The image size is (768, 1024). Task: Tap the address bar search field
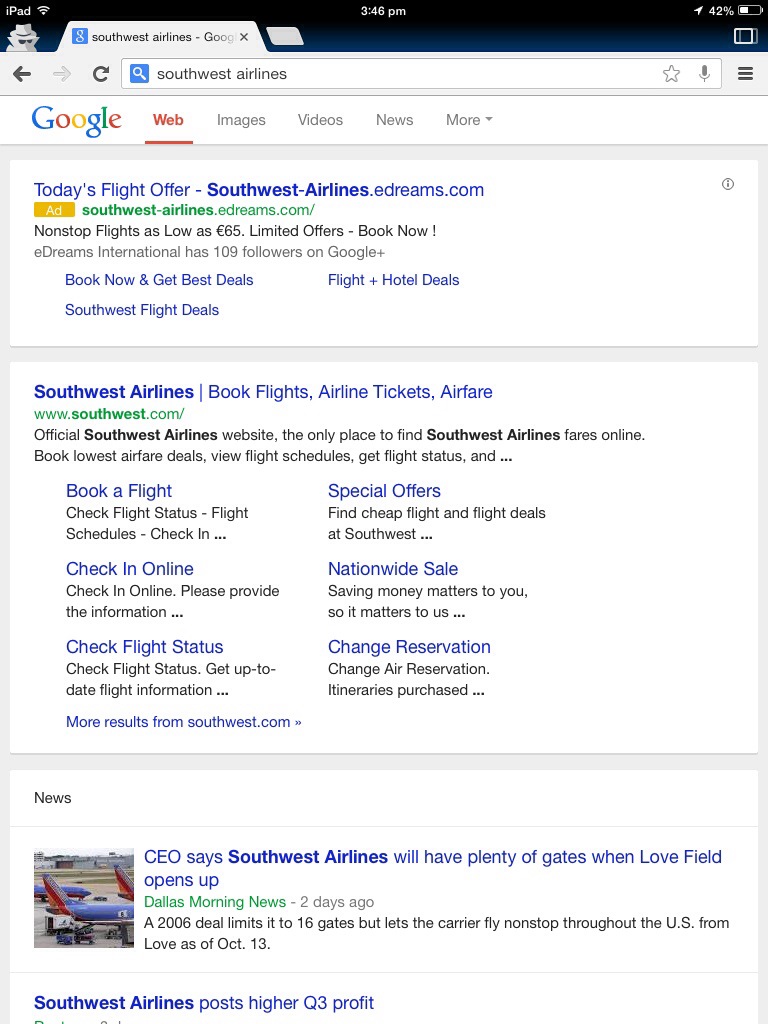(x=400, y=74)
